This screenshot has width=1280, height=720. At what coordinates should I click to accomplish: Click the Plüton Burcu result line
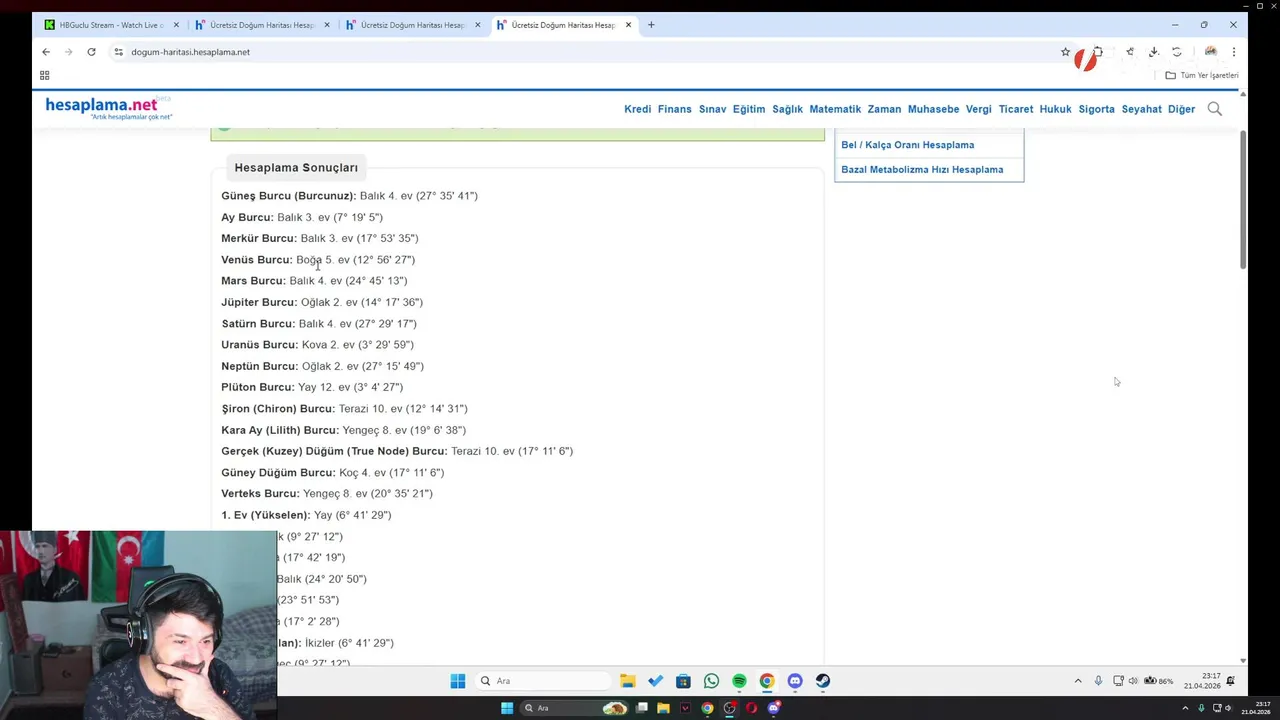point(312,387)
